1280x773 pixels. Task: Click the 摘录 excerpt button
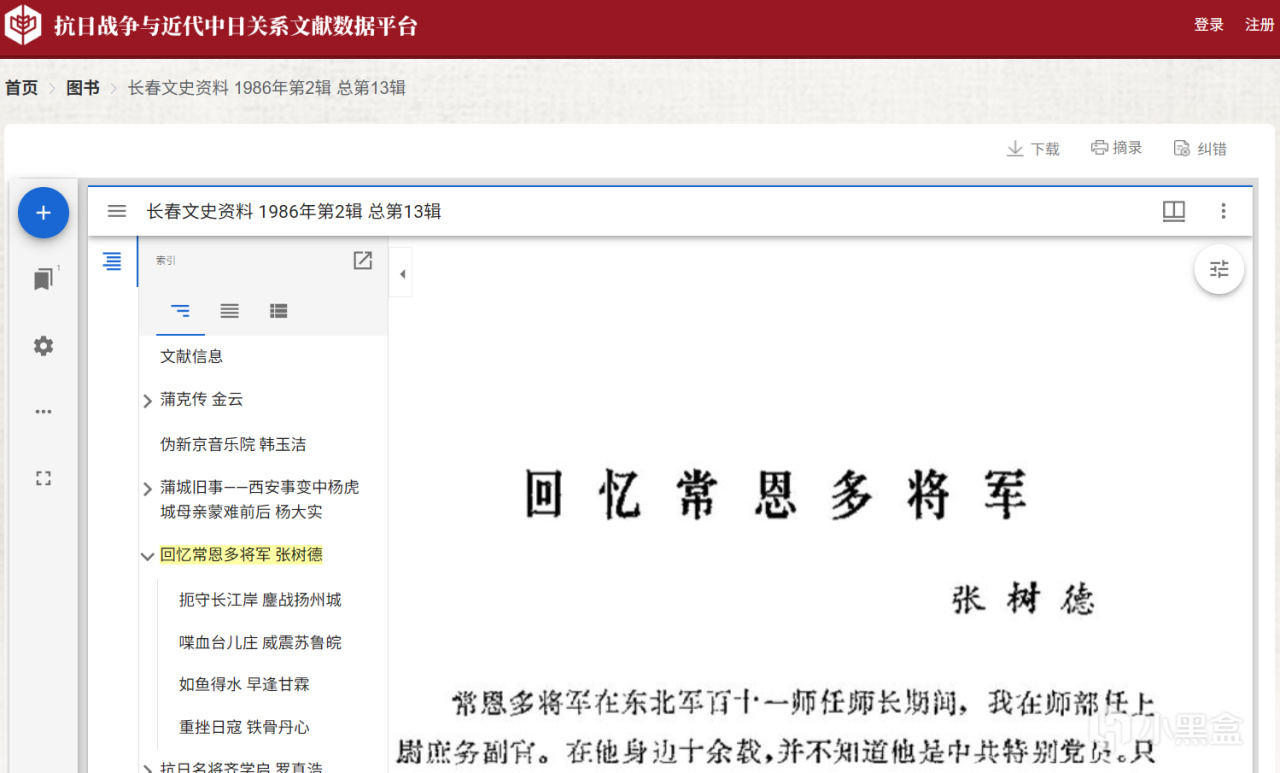[x=1116, y=148]
